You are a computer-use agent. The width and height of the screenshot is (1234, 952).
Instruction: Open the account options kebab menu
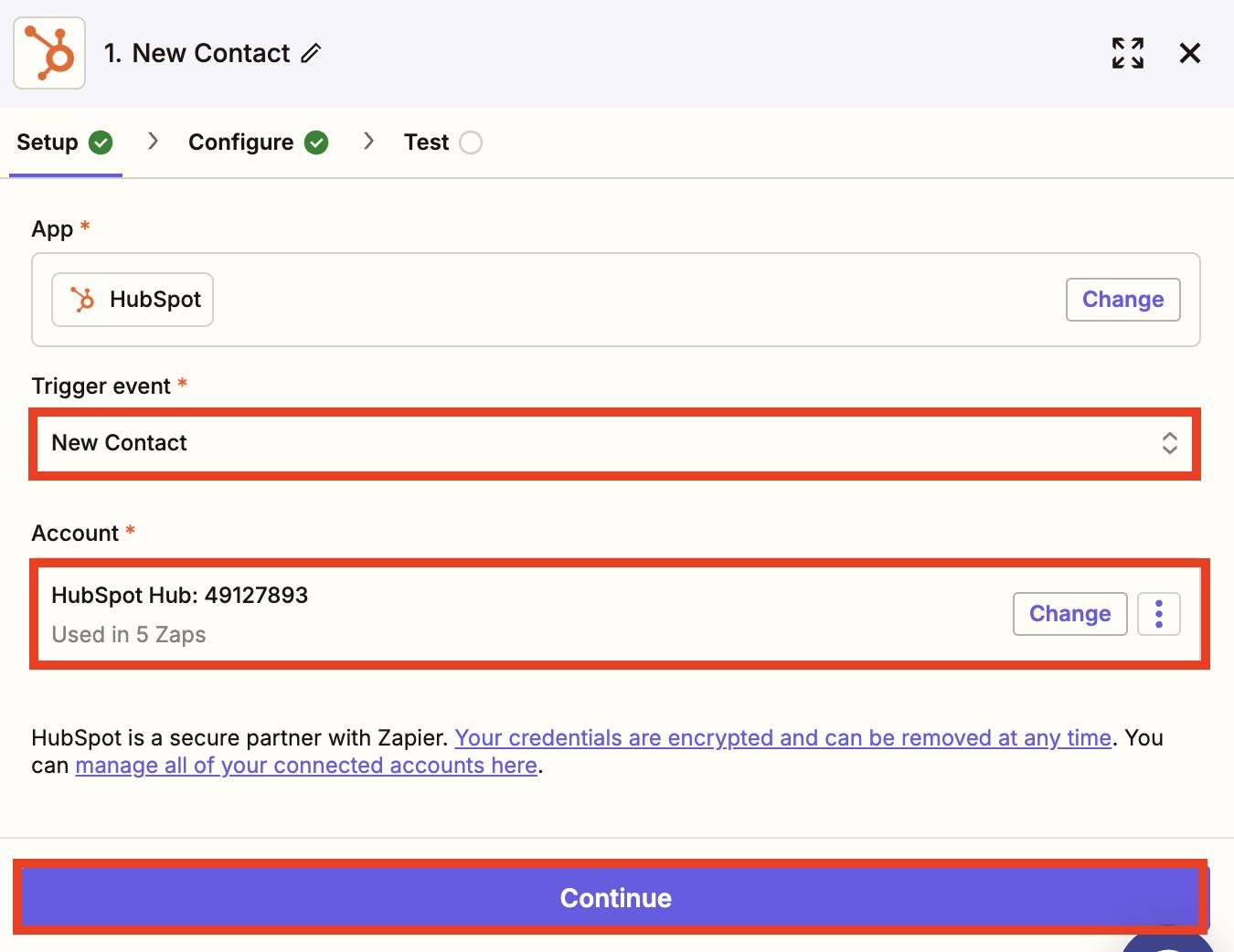pos(1158,613)
